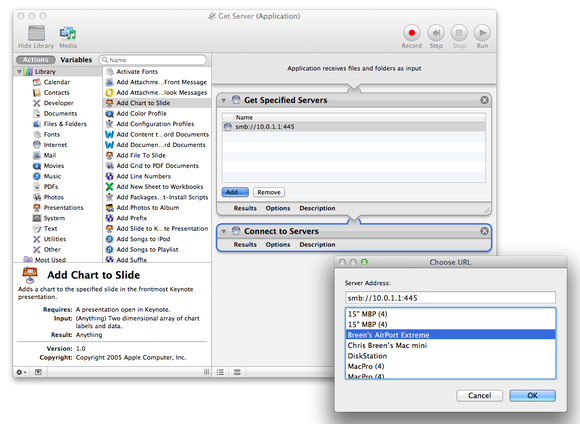Image resolution: width=580 pixels, height=424 pixels.
Task: Switch to the Actions tab
Action: point(36,60)
